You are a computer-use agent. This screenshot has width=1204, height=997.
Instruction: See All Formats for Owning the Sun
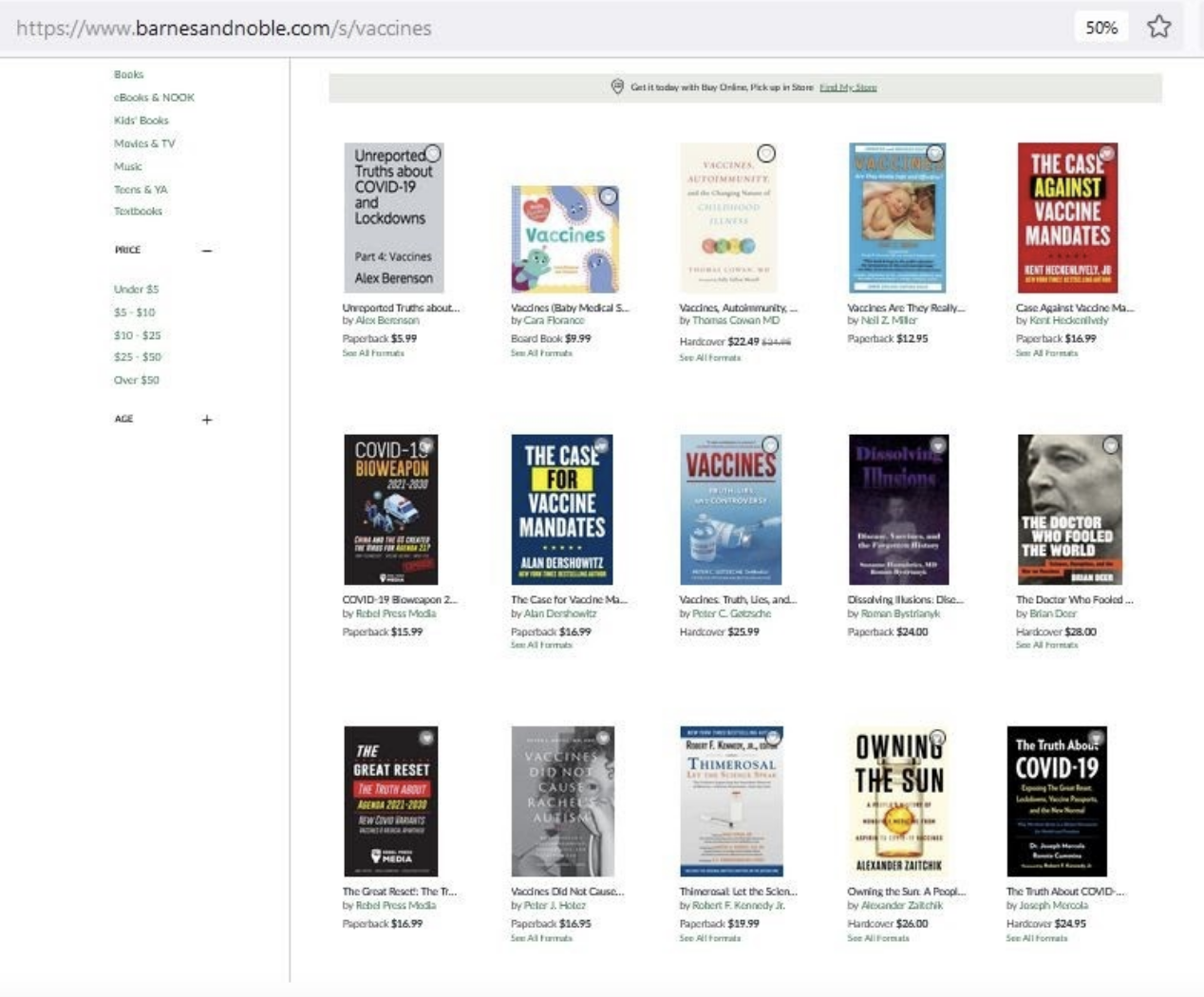878,938
